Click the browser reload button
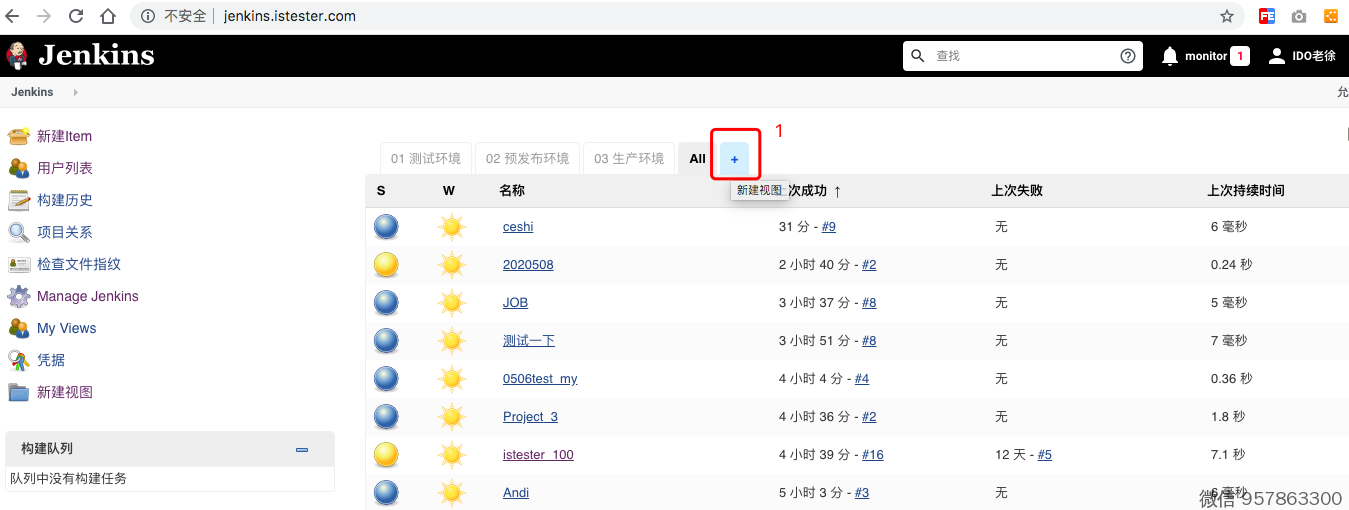This screenshot has height=510, width=1349. [x=76, y=16]
